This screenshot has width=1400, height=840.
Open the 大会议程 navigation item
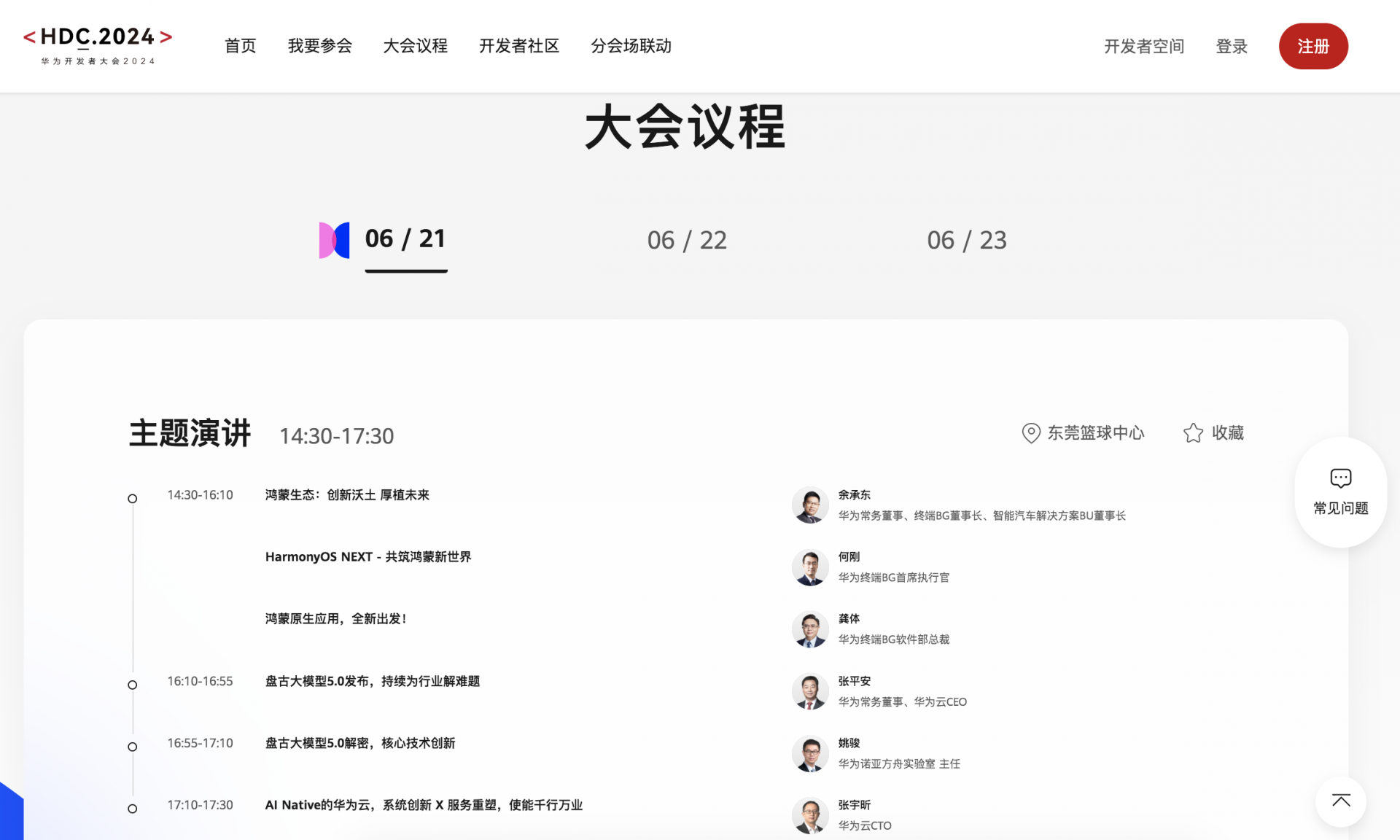coord(415,46)
